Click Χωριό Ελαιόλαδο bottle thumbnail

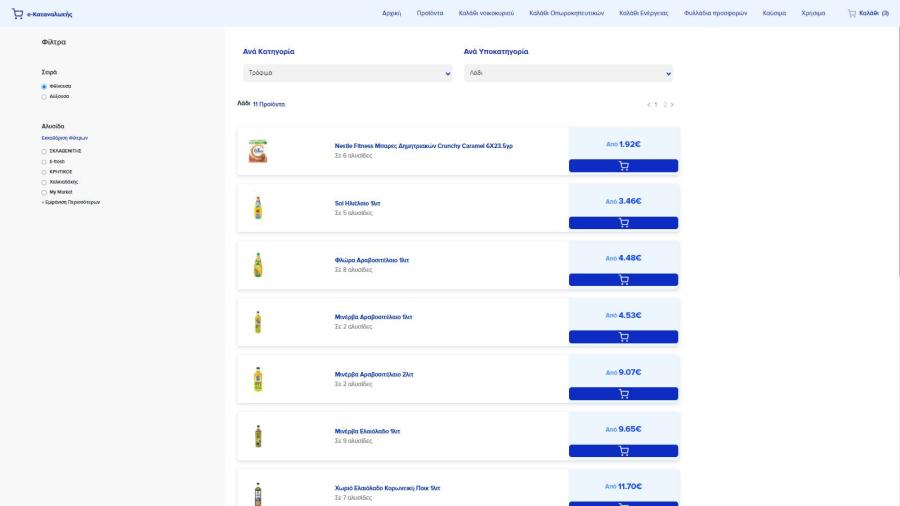(258, 493)
